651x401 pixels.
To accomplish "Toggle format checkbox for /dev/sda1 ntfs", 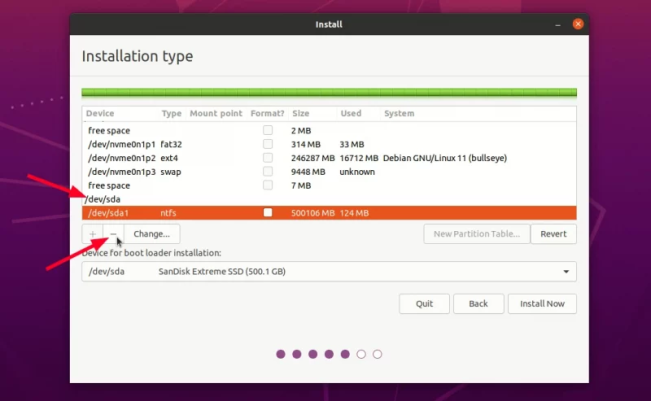I will click(267, 213).
